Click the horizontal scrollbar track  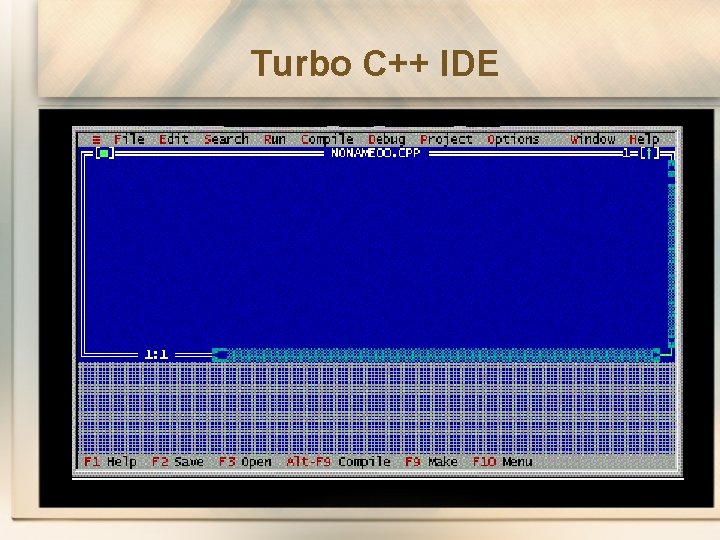tap(439, 354)
